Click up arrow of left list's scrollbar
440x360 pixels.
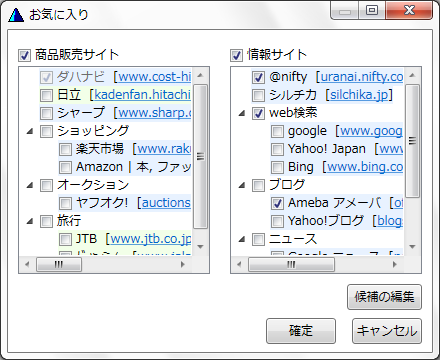200,75
